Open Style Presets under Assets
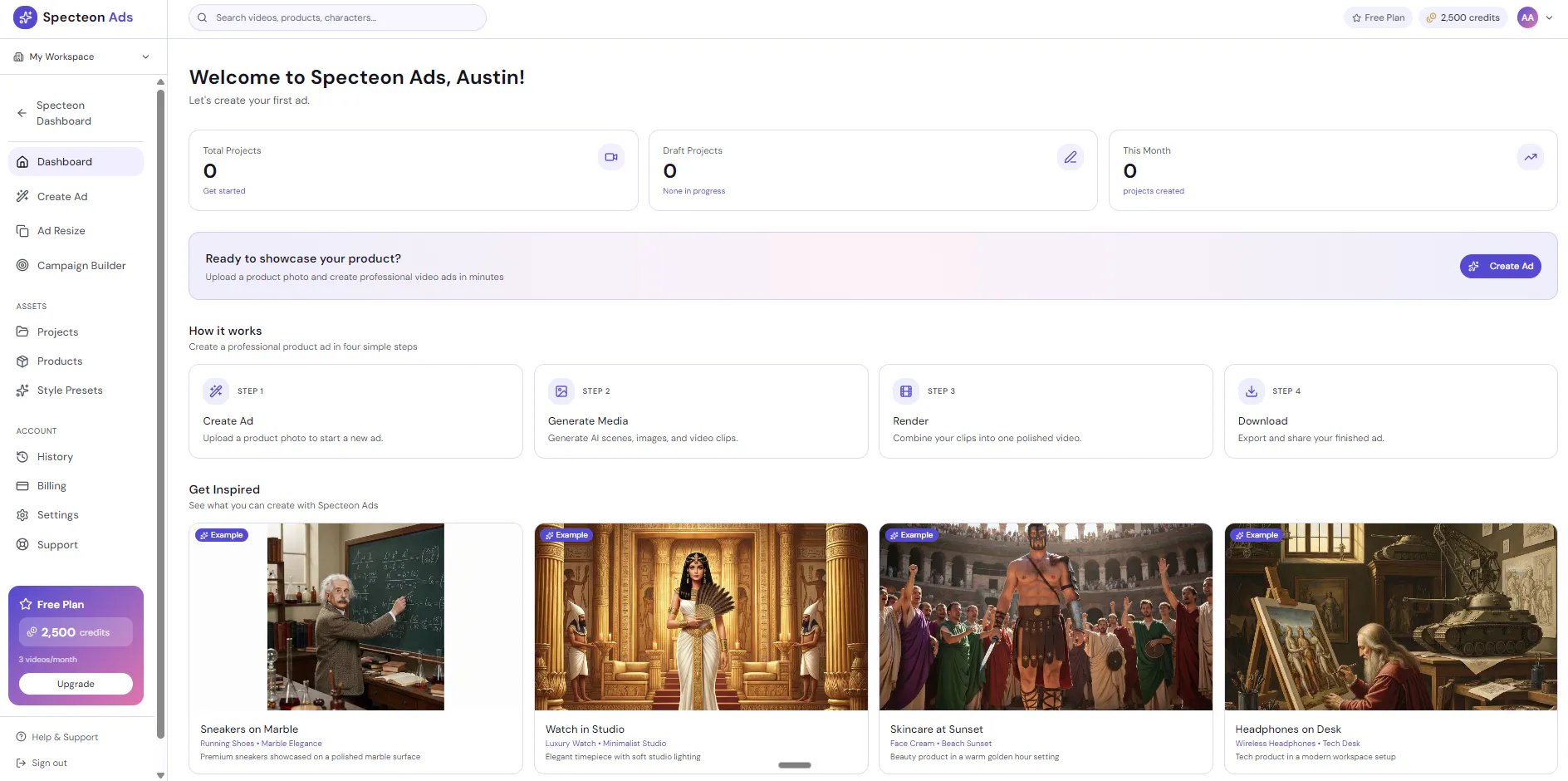Viewport: 1568px width, 781px height. 76,390
